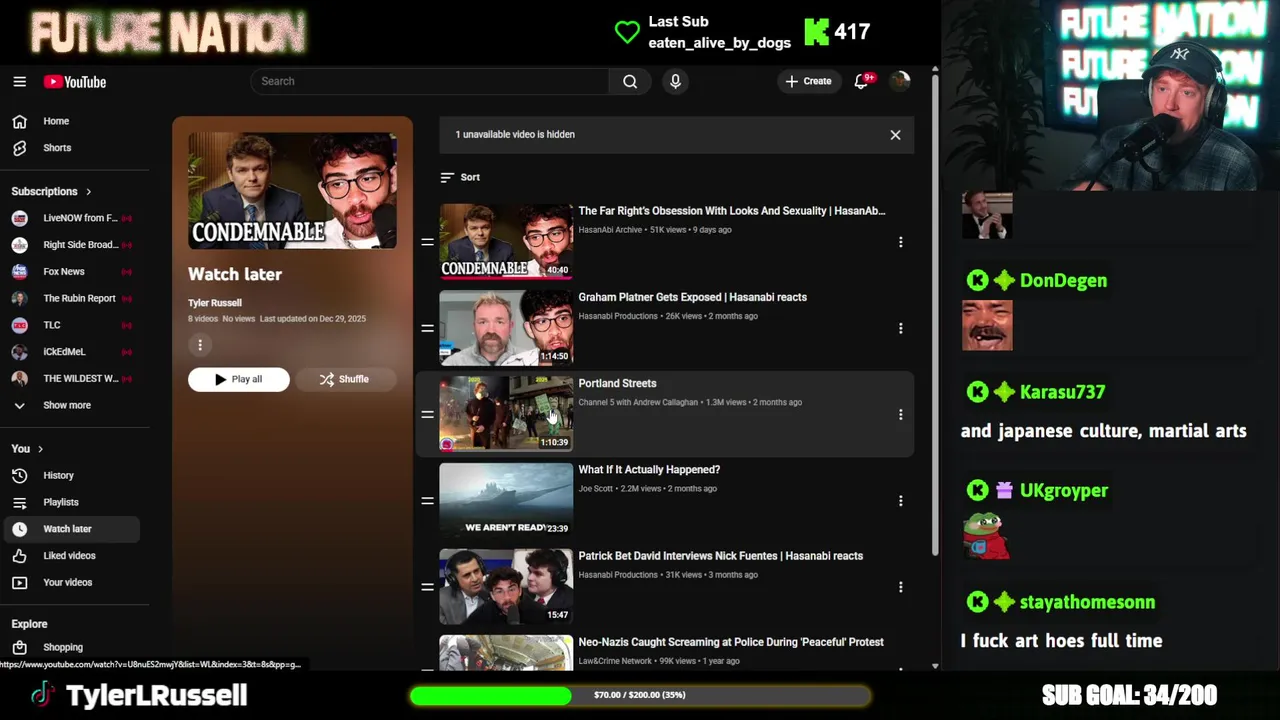Open action menu for What If It Actually Happened
The height and width of the screenshot is (720, 1280).
900,500
